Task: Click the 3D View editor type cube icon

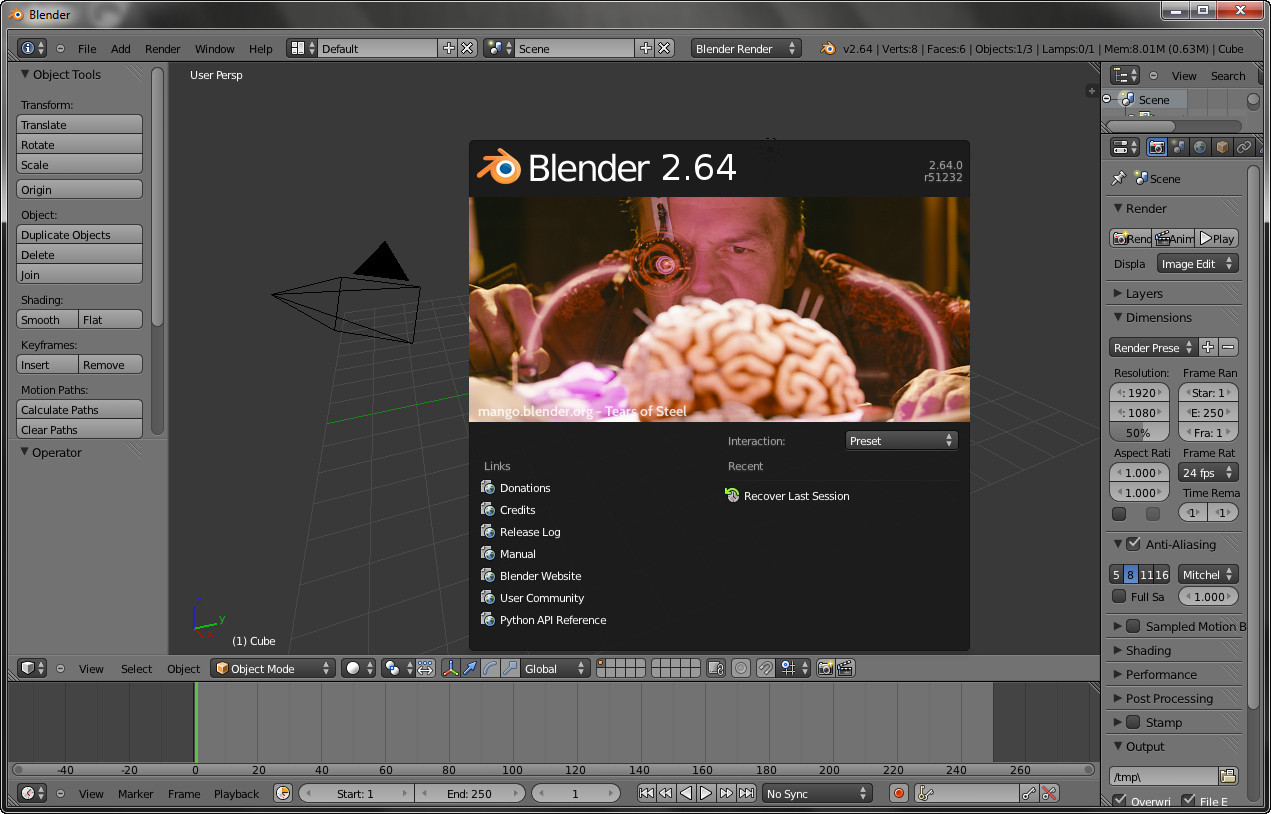Action: pyautogui.click(x=32, y=668)
